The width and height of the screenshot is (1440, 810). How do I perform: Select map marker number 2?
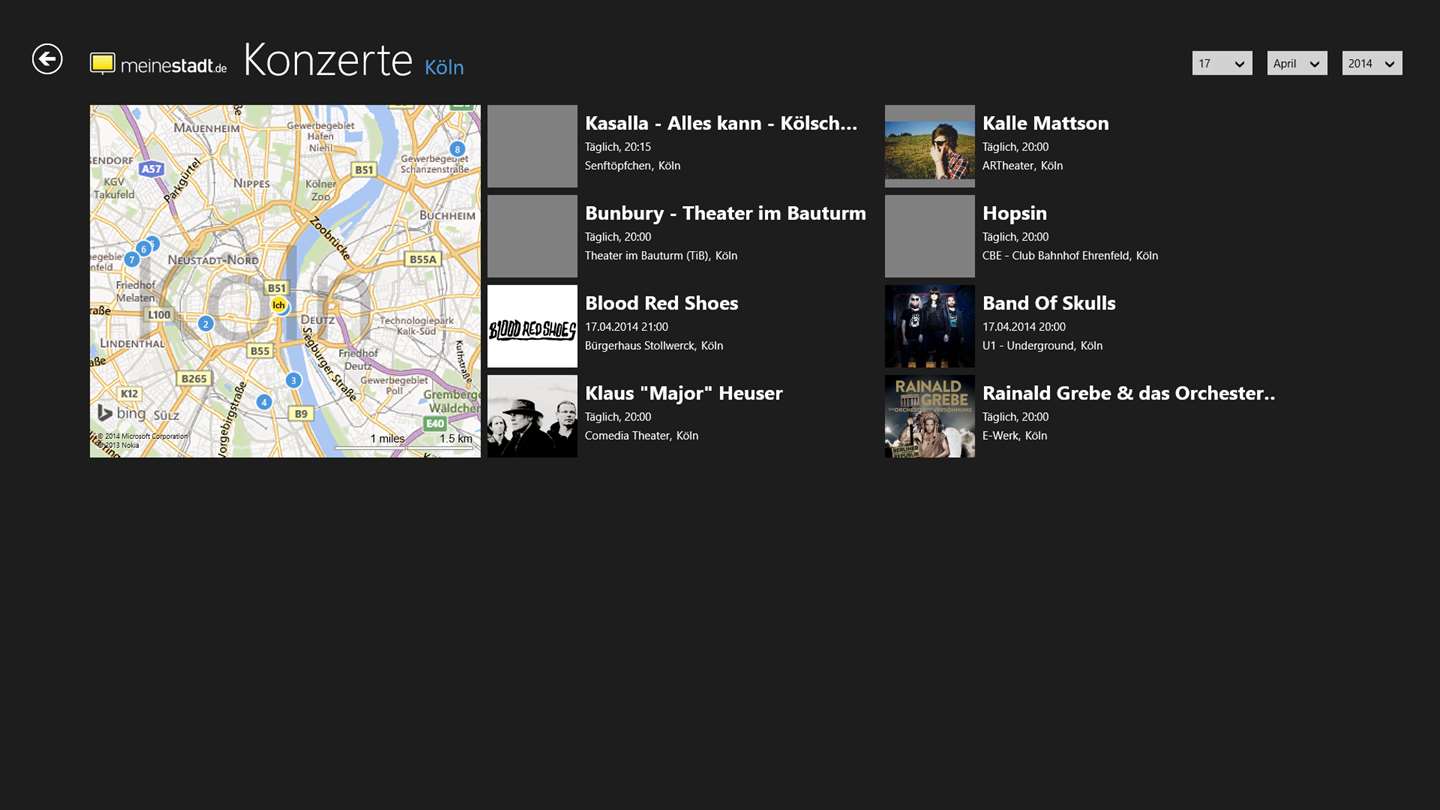click(x=205, y=323)
